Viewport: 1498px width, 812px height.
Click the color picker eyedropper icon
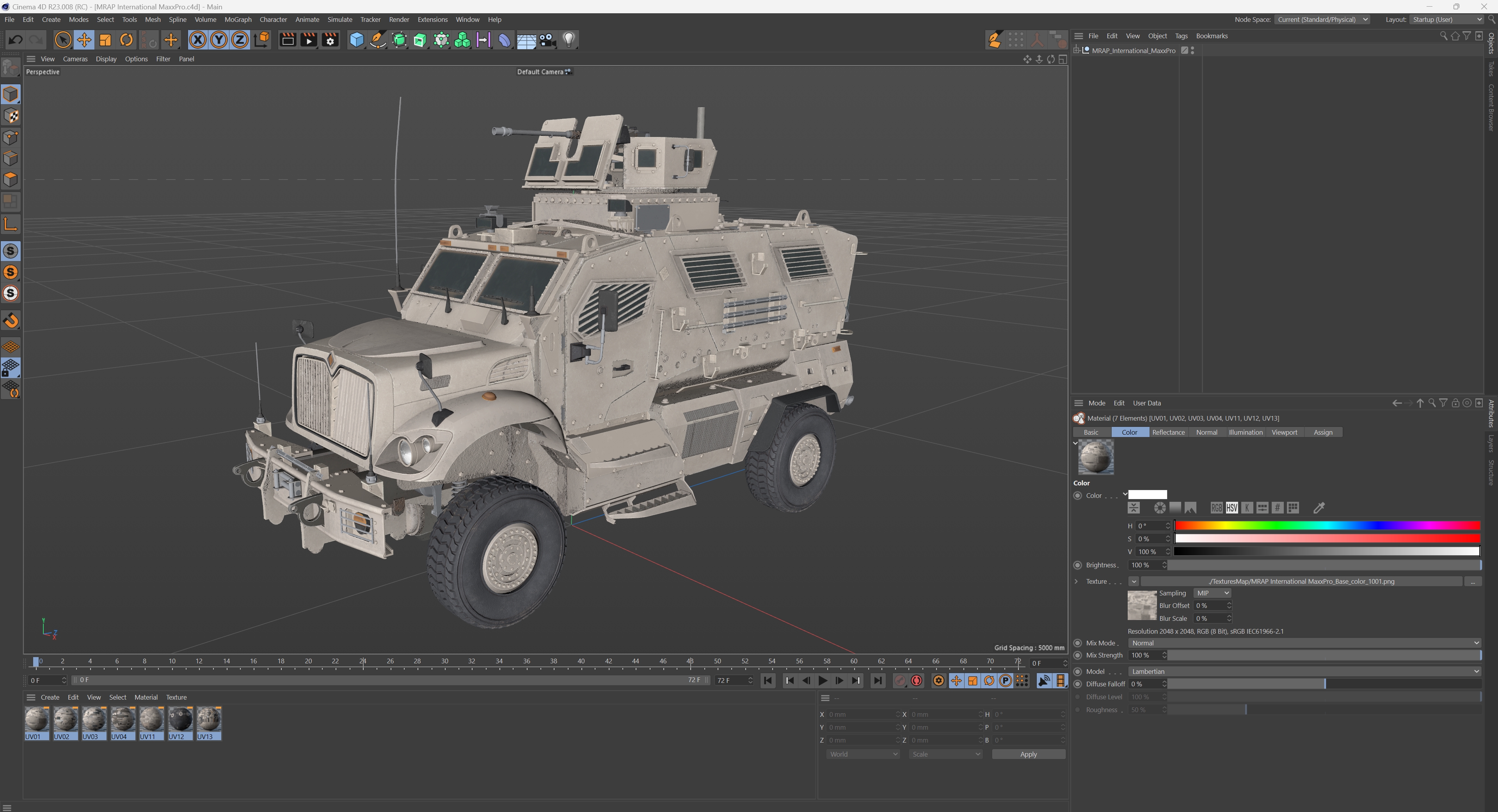1319,508
